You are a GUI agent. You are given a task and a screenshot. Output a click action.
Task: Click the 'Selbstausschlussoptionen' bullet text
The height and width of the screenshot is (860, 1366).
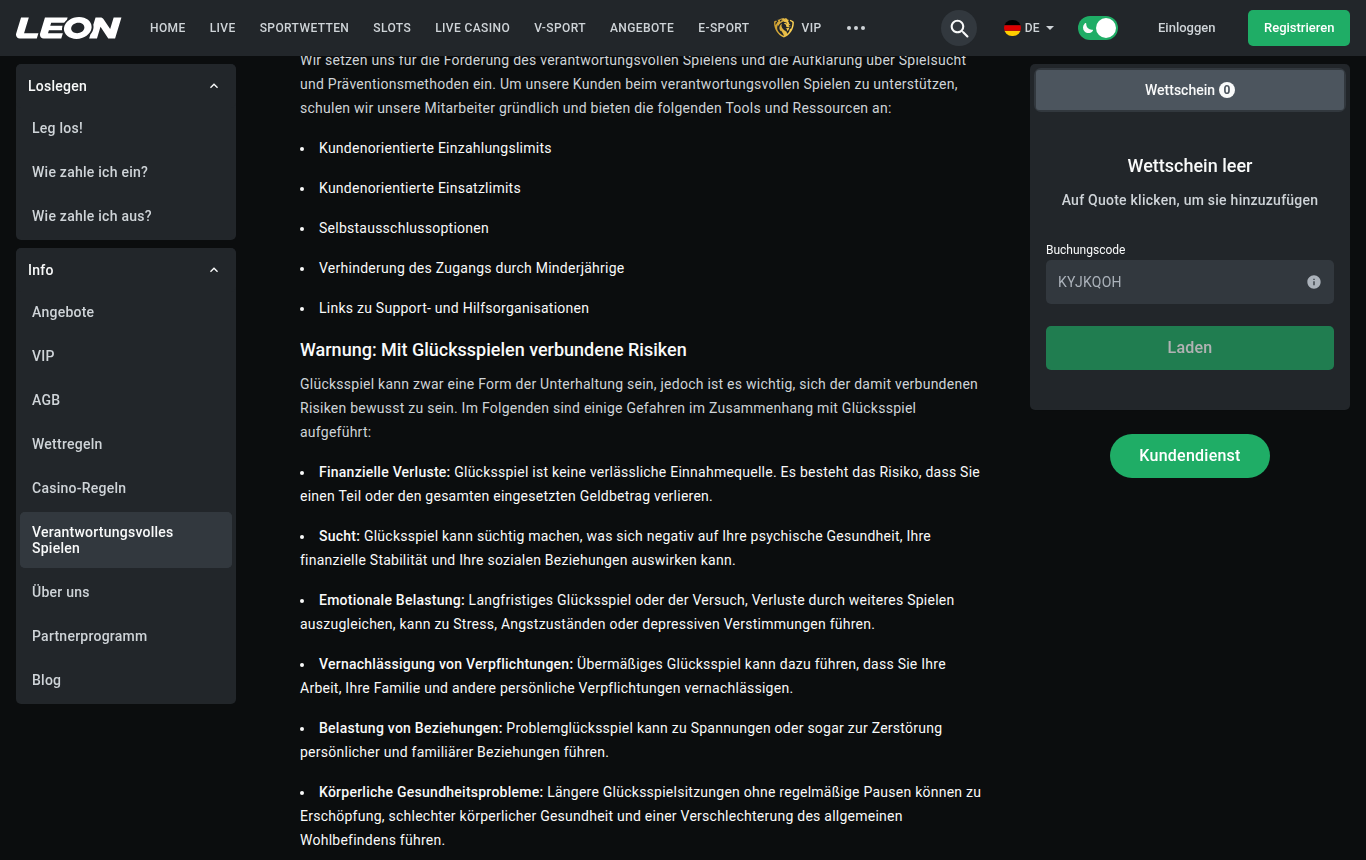[404, 228]
